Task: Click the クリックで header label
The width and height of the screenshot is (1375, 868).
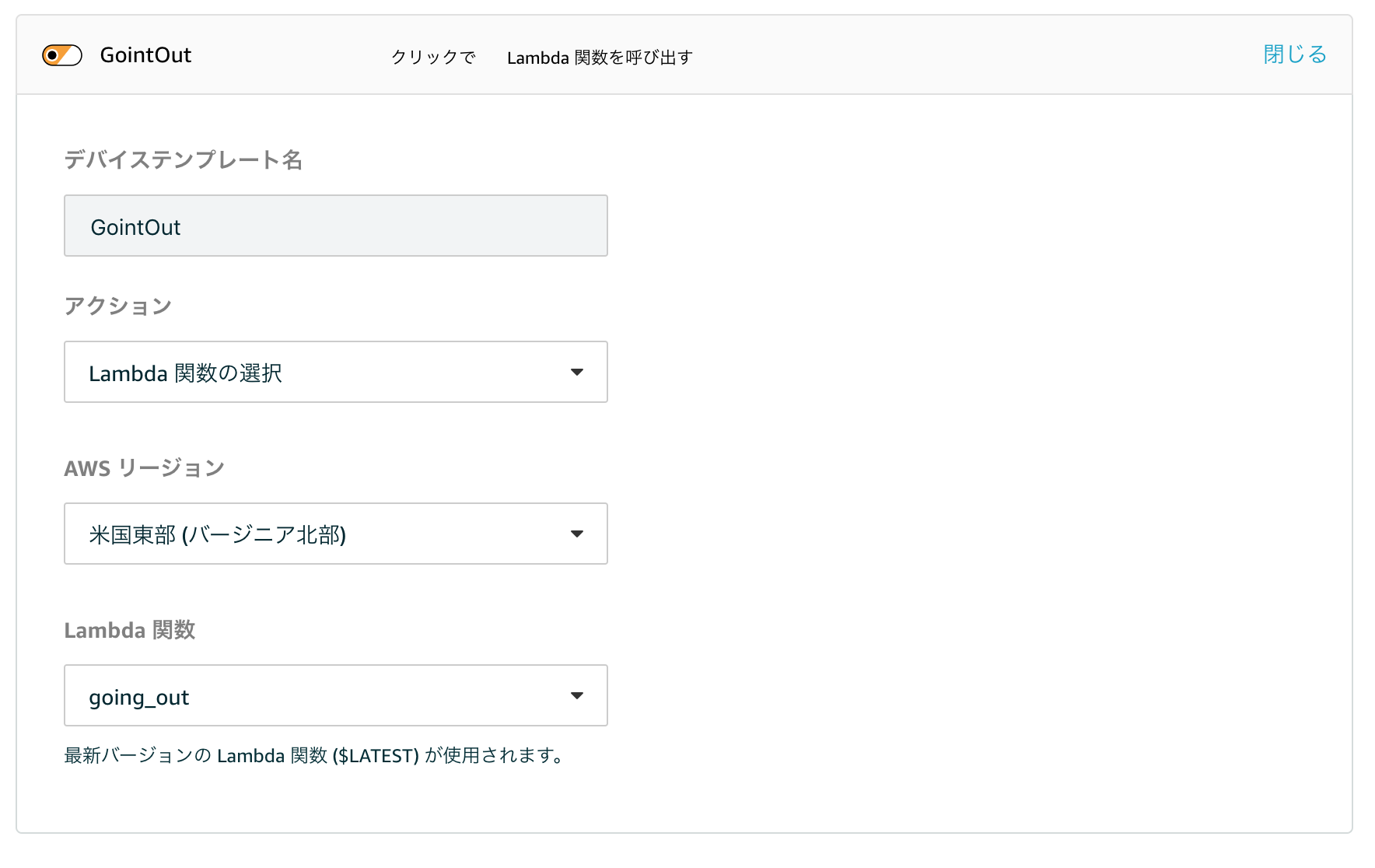Action: pos(433,58)
